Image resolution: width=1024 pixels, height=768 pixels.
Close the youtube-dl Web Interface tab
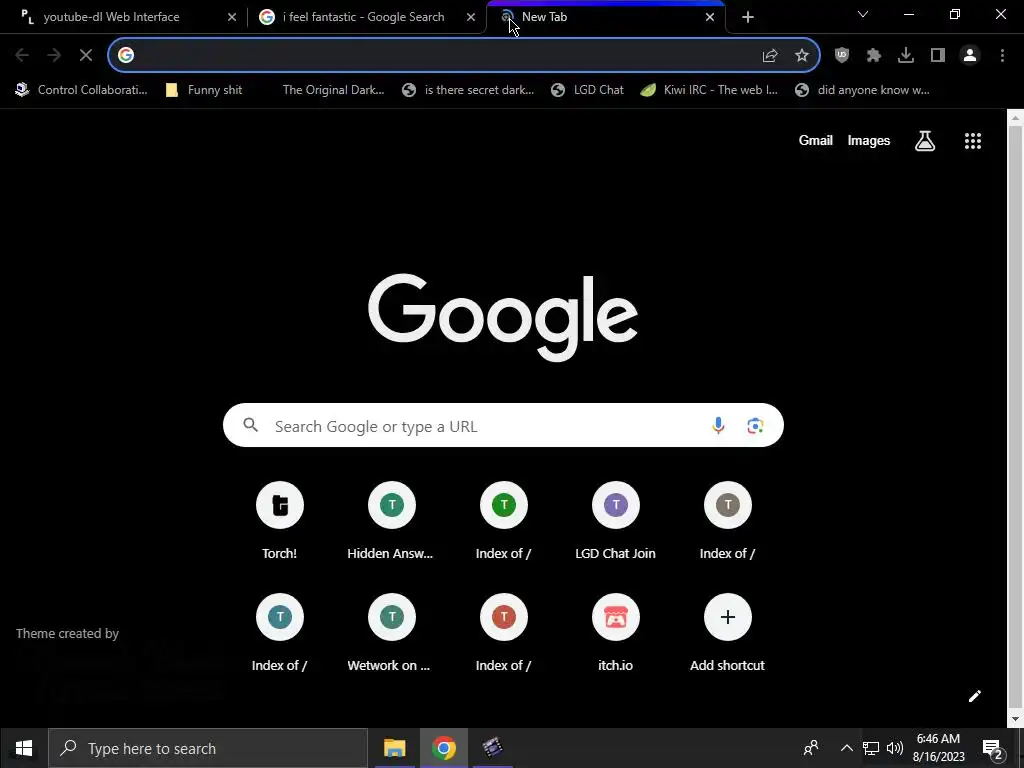(232, 18)
